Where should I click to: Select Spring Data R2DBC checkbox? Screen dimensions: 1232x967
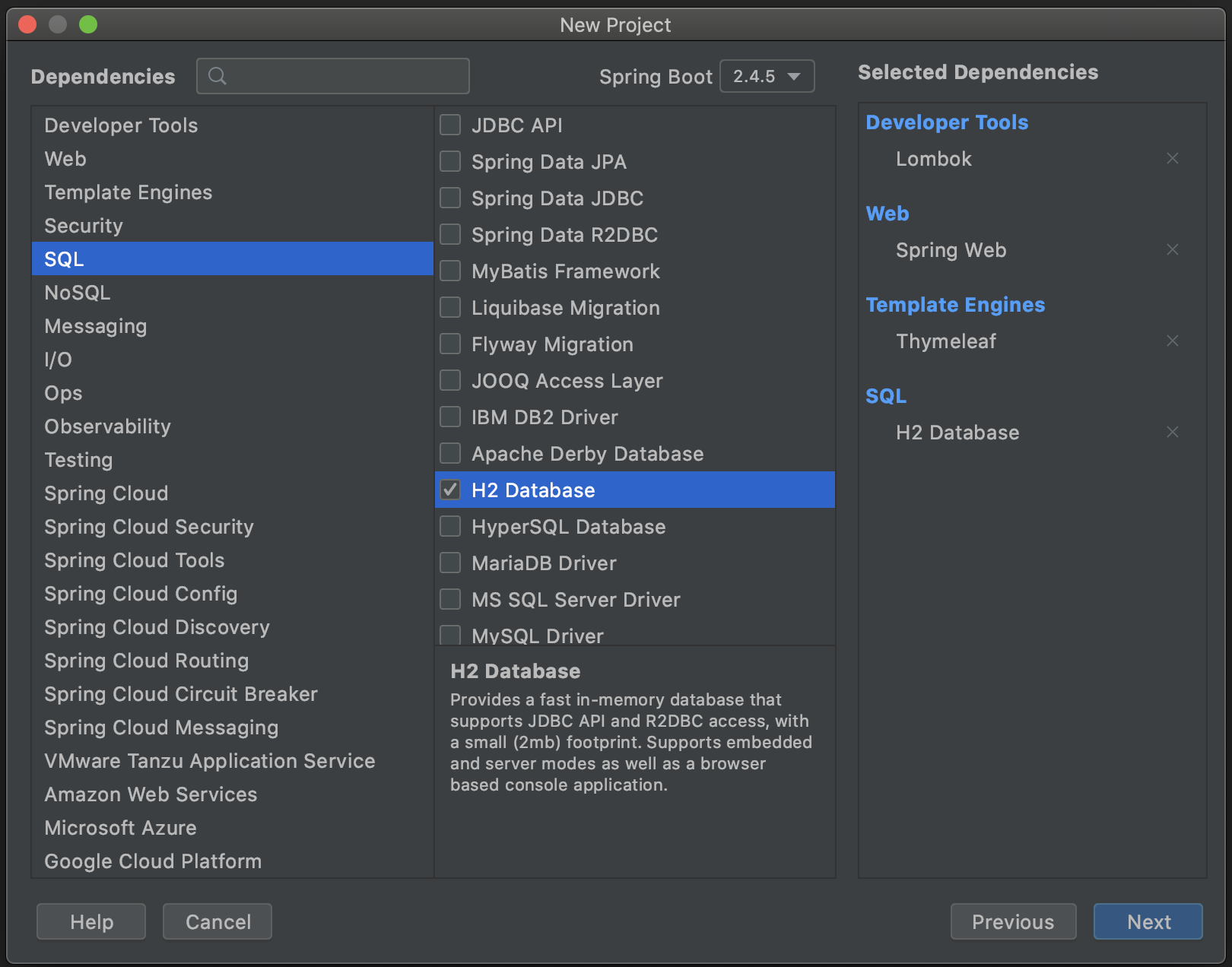point(450,234)
